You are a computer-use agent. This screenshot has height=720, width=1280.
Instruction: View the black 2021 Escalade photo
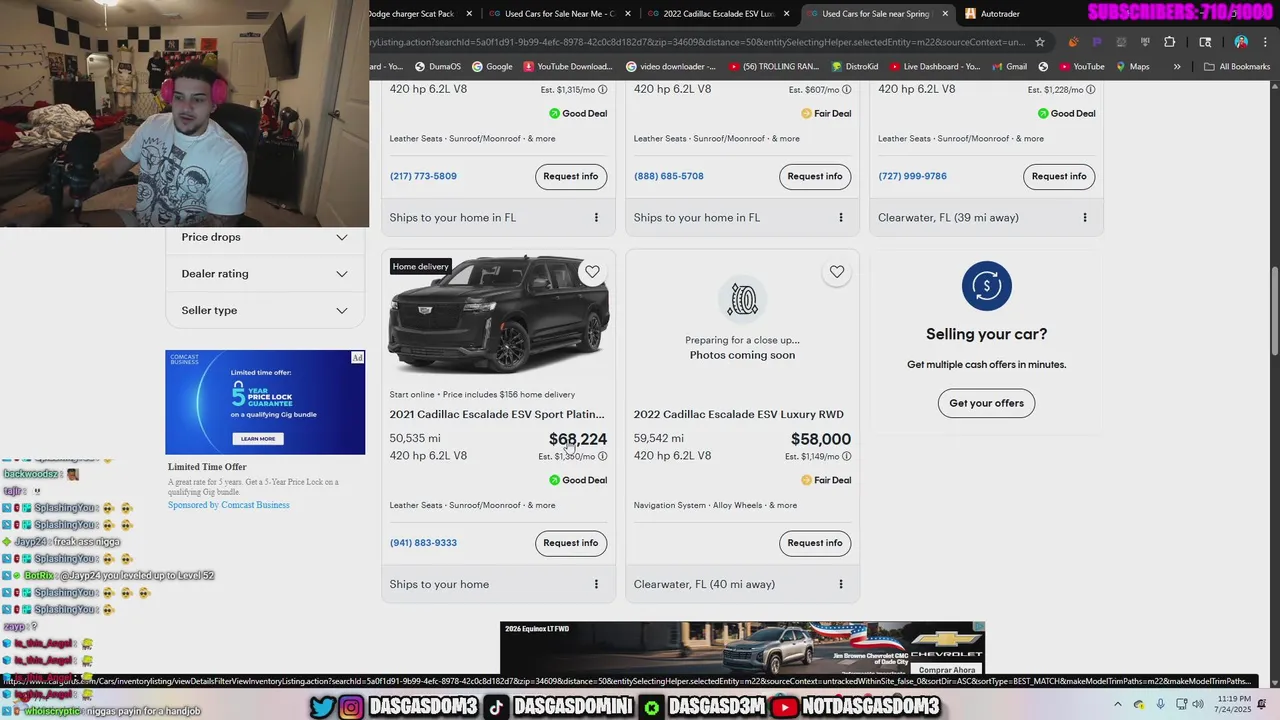(498, 317)
